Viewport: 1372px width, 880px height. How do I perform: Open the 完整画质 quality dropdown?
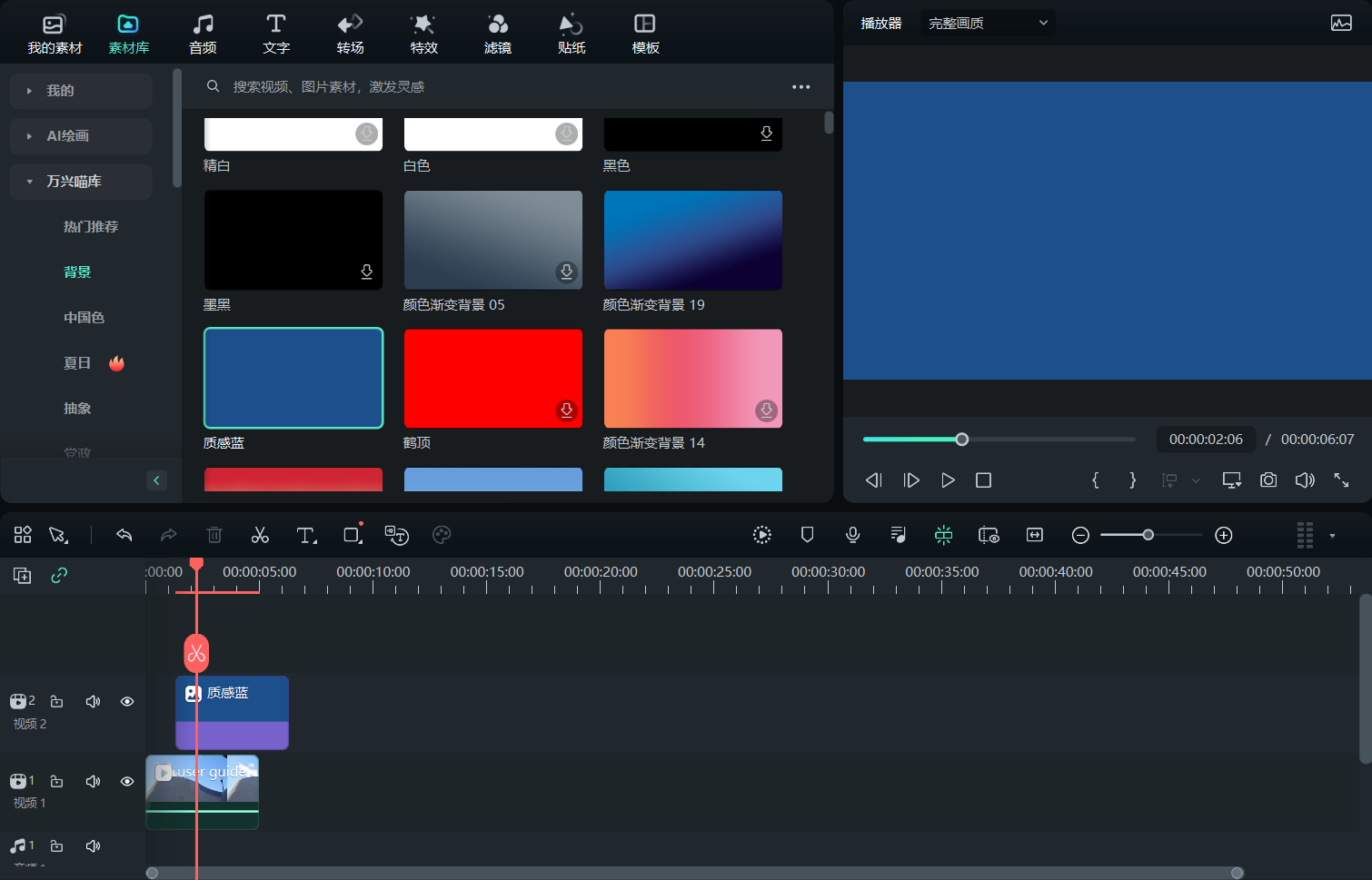(x=988, y=23)
